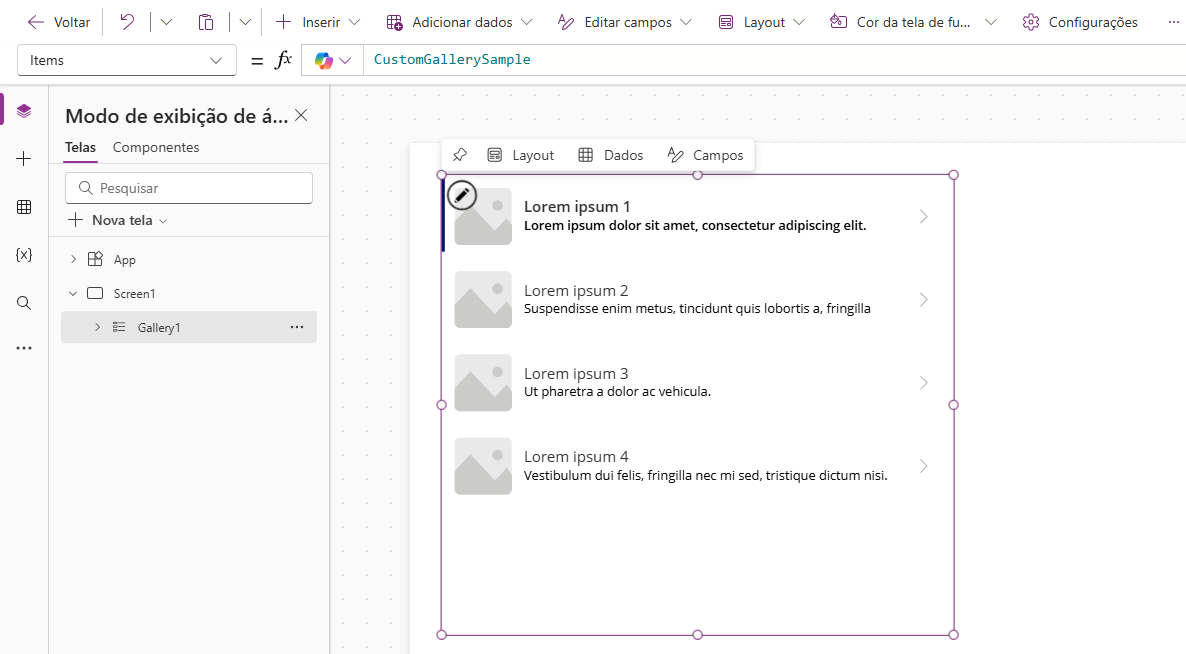Switch to the Telas tab

80,147
